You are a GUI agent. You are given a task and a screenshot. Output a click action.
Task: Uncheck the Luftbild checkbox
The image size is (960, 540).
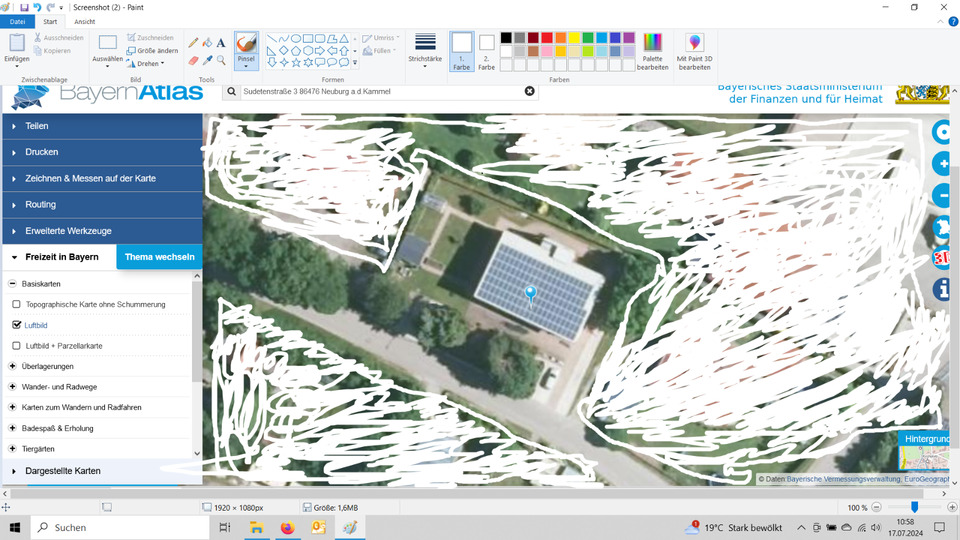pyautogui.click(x=17, y=325)
